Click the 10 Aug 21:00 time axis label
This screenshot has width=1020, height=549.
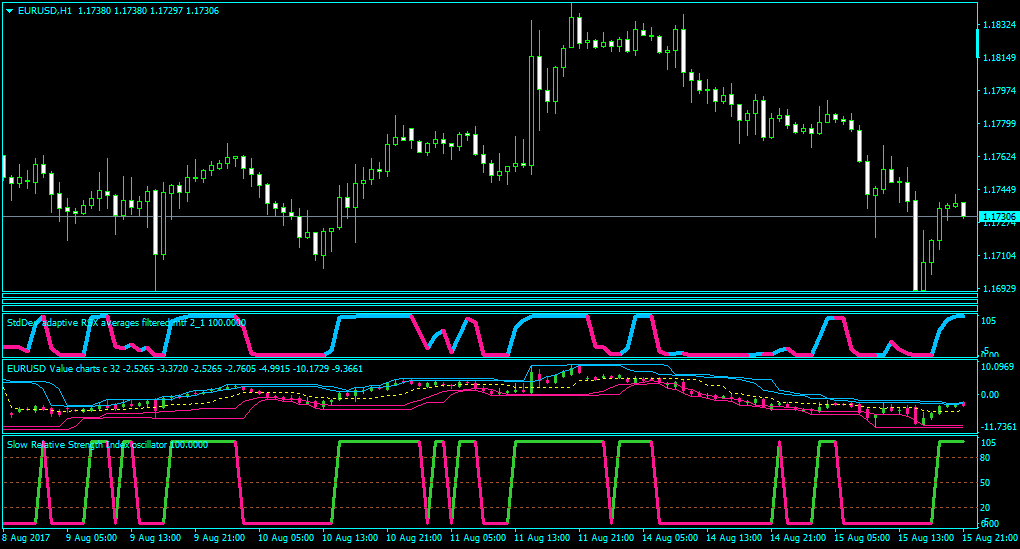(x=414, y=538)
